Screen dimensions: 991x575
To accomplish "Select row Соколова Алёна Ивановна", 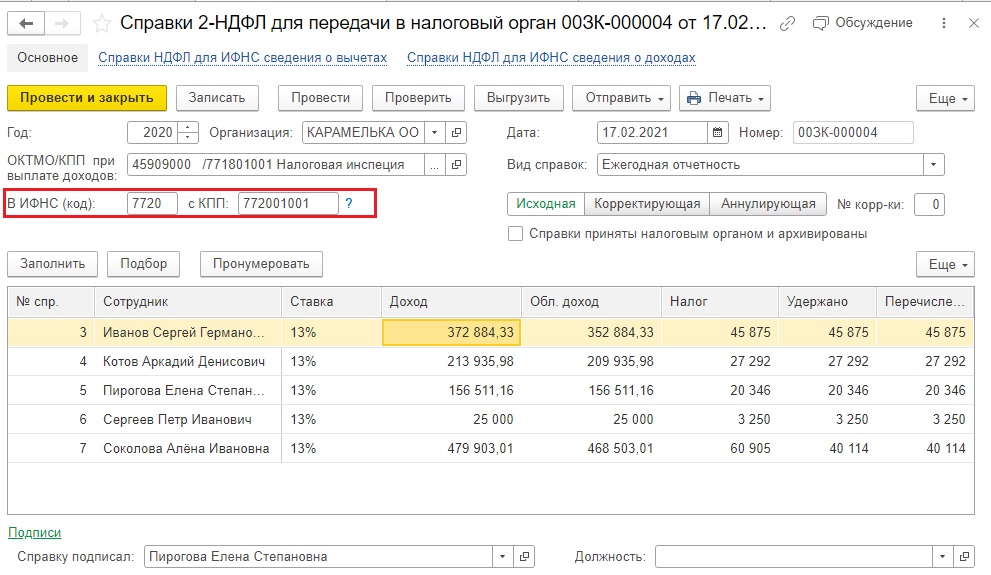I will click(490, 449).
